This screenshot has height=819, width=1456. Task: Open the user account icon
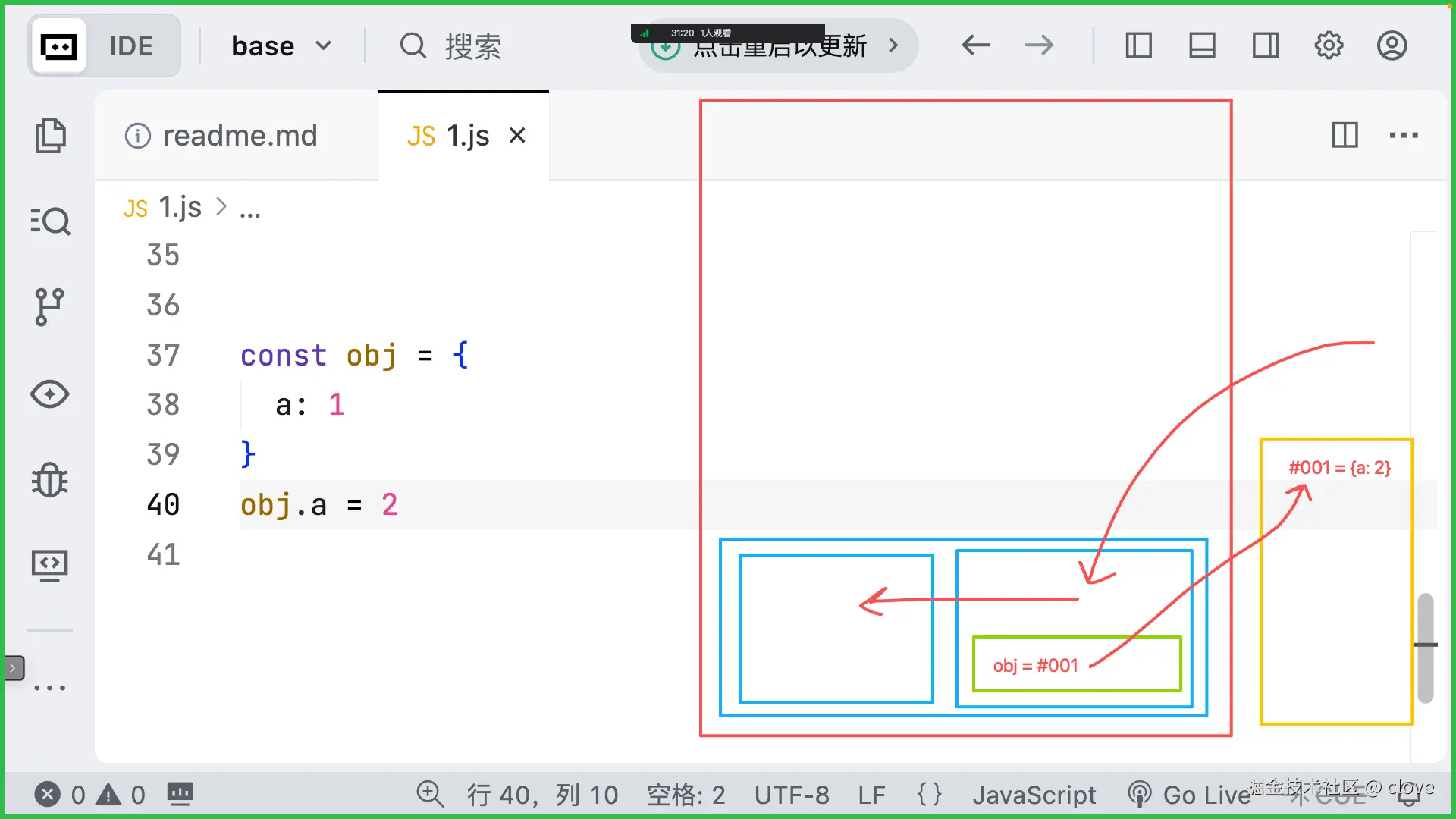[x=1392, y=45]
